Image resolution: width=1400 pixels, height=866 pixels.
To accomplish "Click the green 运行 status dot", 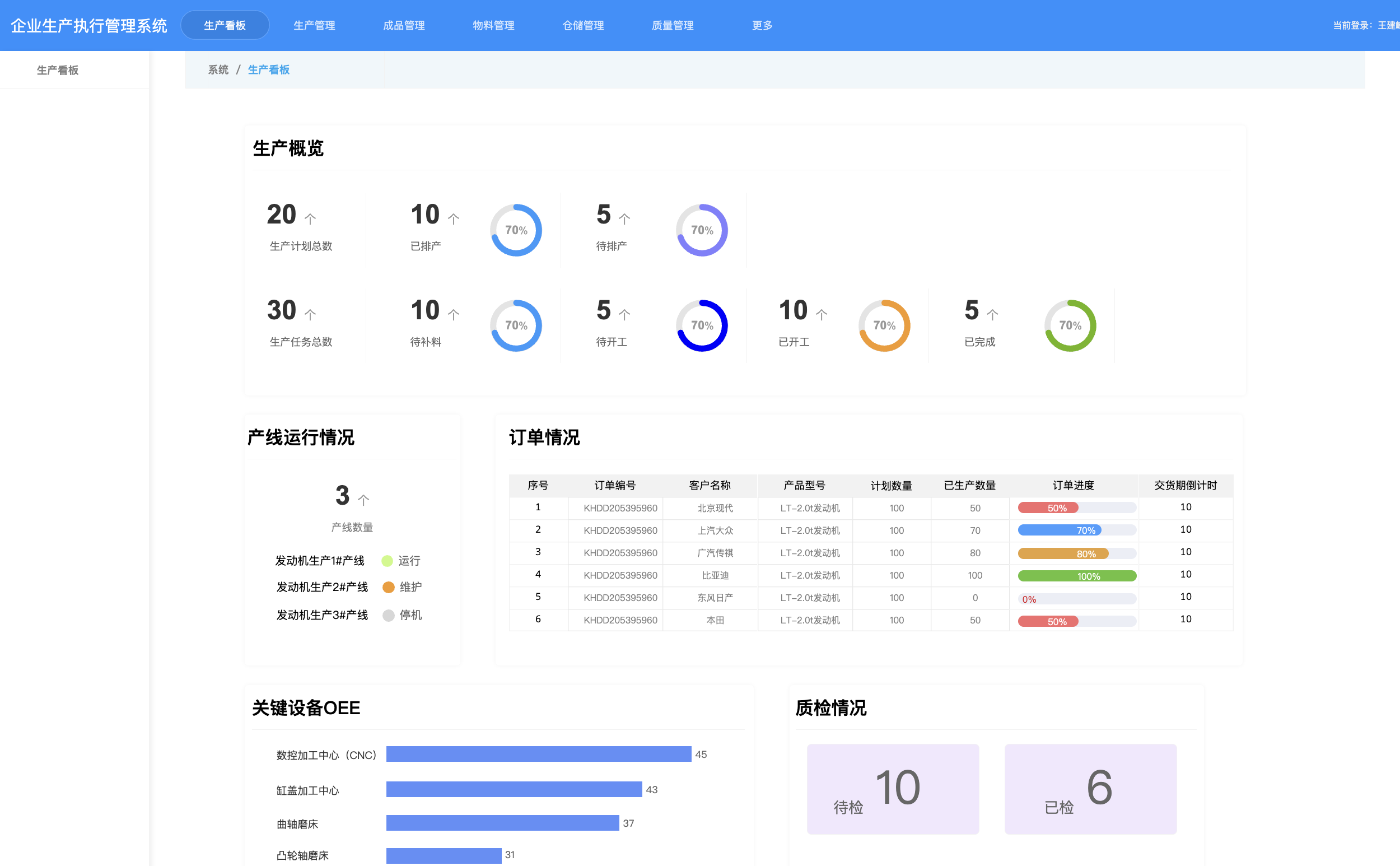I will click(387, 561).
